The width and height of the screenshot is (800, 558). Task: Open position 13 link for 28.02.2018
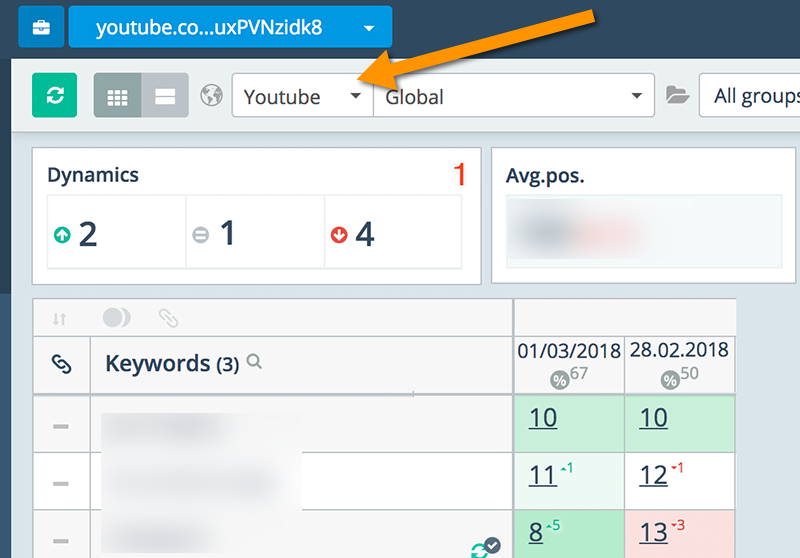(x=653, y=532)
